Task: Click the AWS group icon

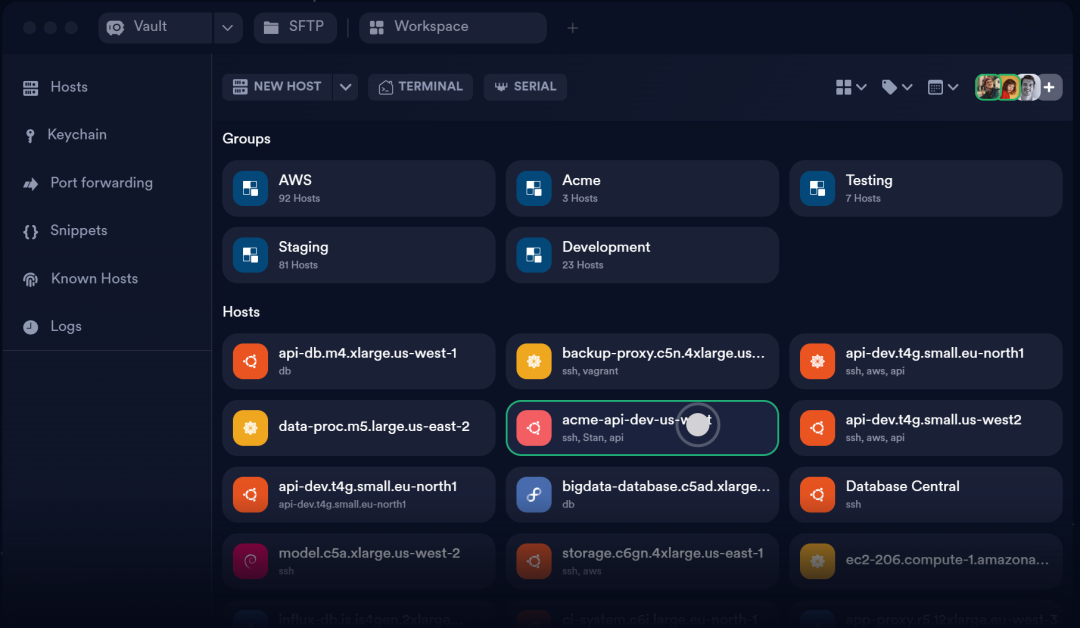Action: 251,189
